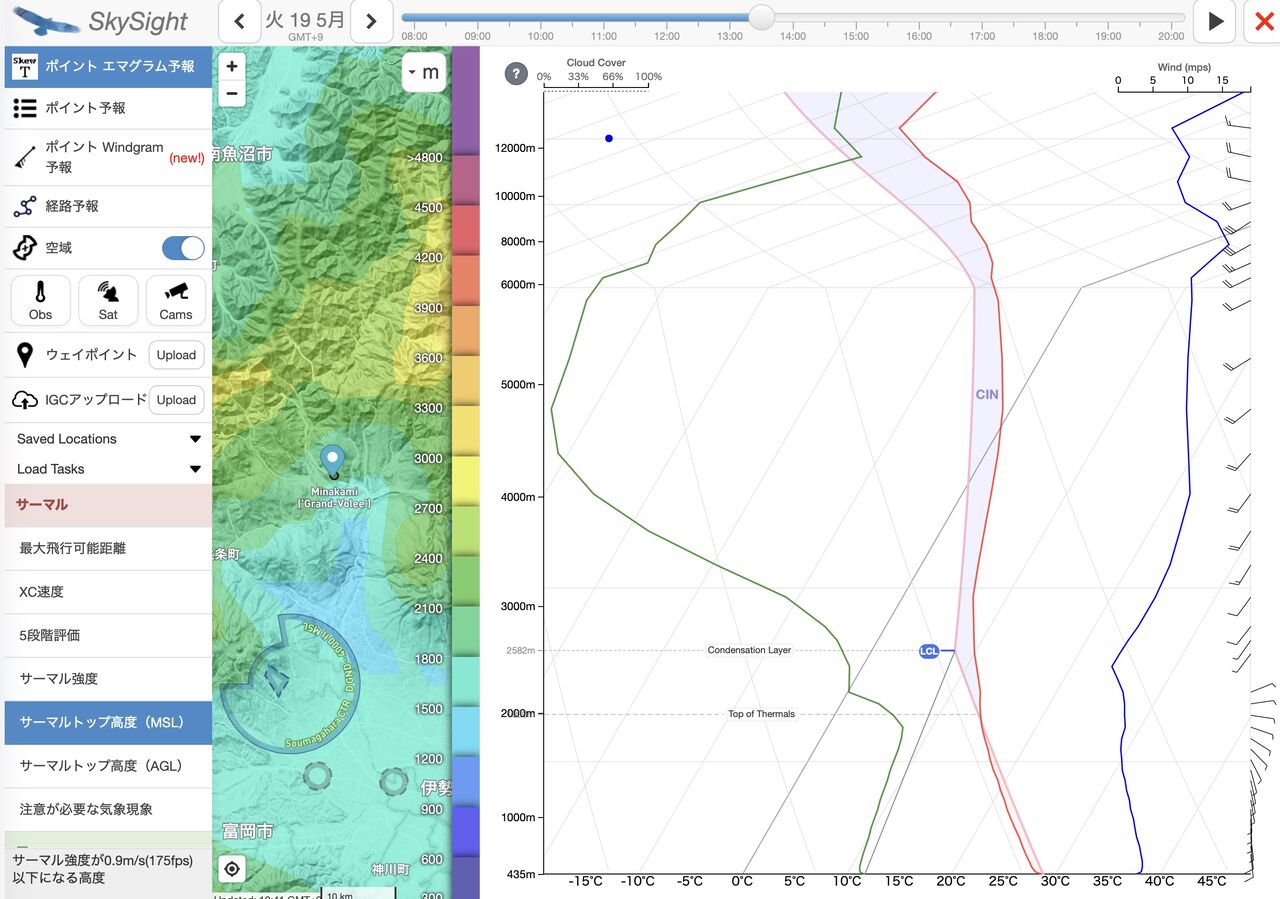This screenshot has height=899, width=1280.
Task: Click the 火 19 5月 date display
Action: (x=305, y=21)
